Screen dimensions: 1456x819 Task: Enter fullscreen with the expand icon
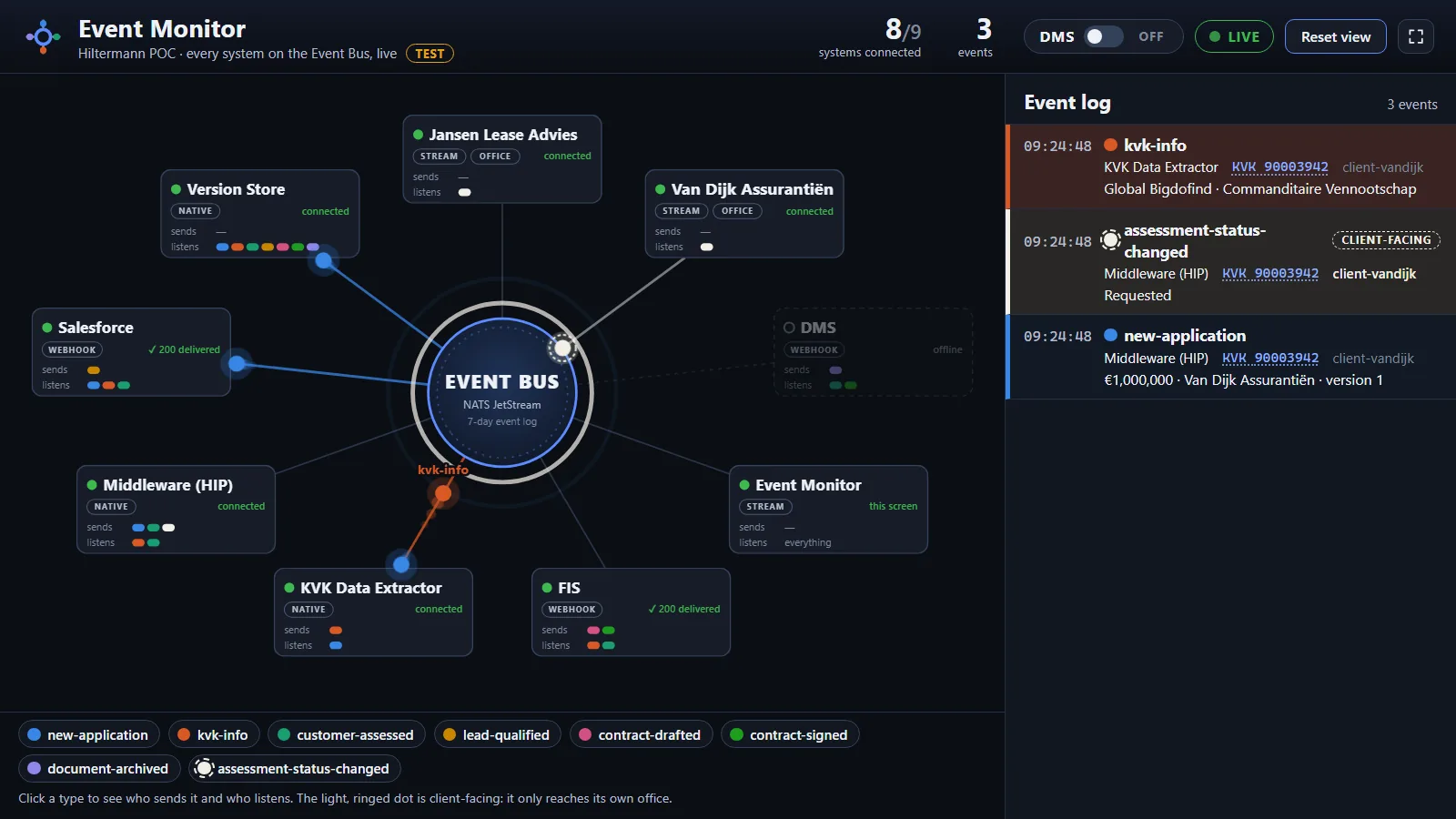pos(1416,36)
